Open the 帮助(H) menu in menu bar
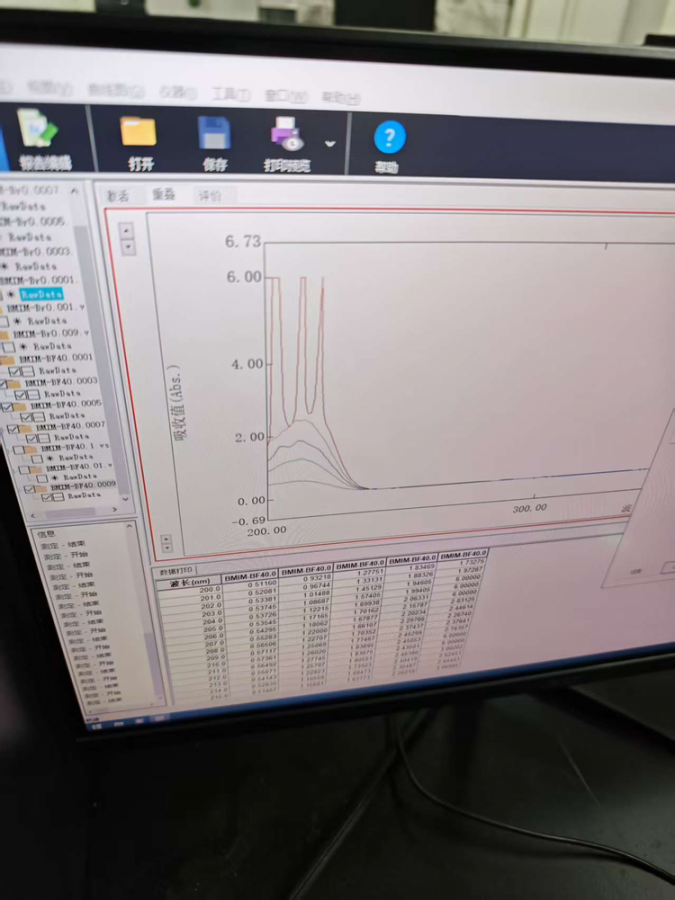Viewport: 675px width, 900px height. coord(340,98)
